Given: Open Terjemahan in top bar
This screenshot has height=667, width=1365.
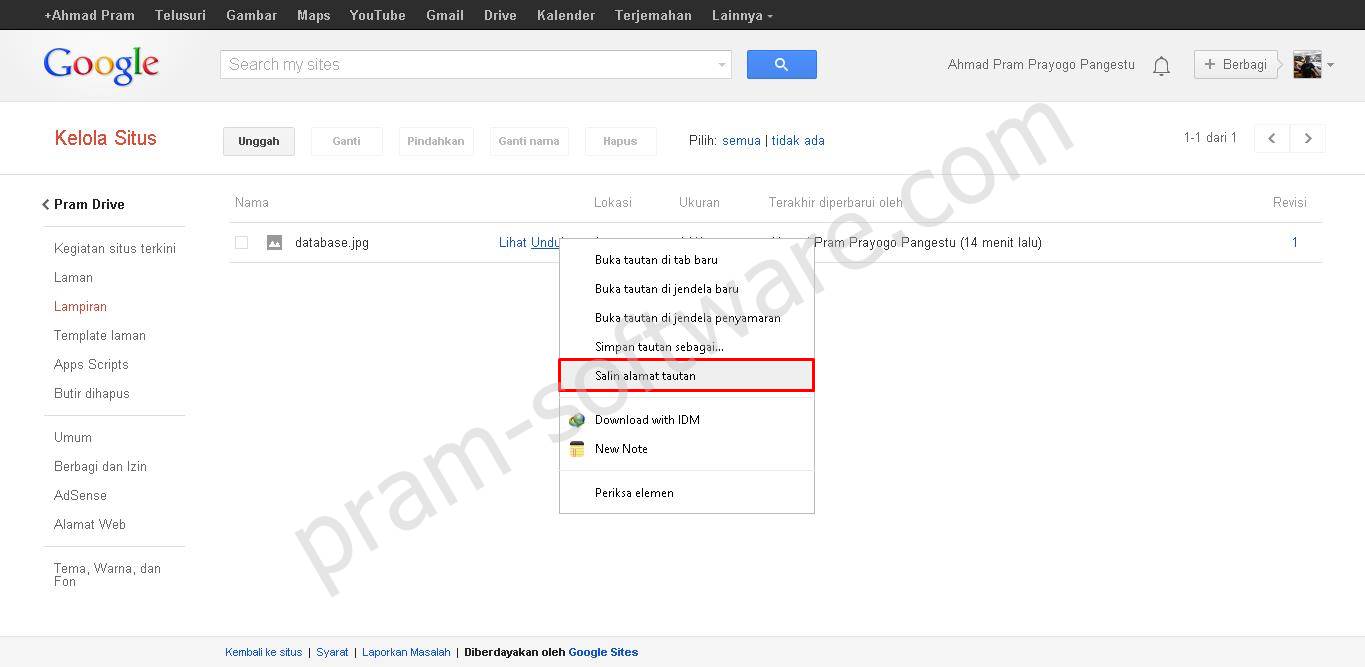Looking at the screenshot, I should (x=653, y=15).
